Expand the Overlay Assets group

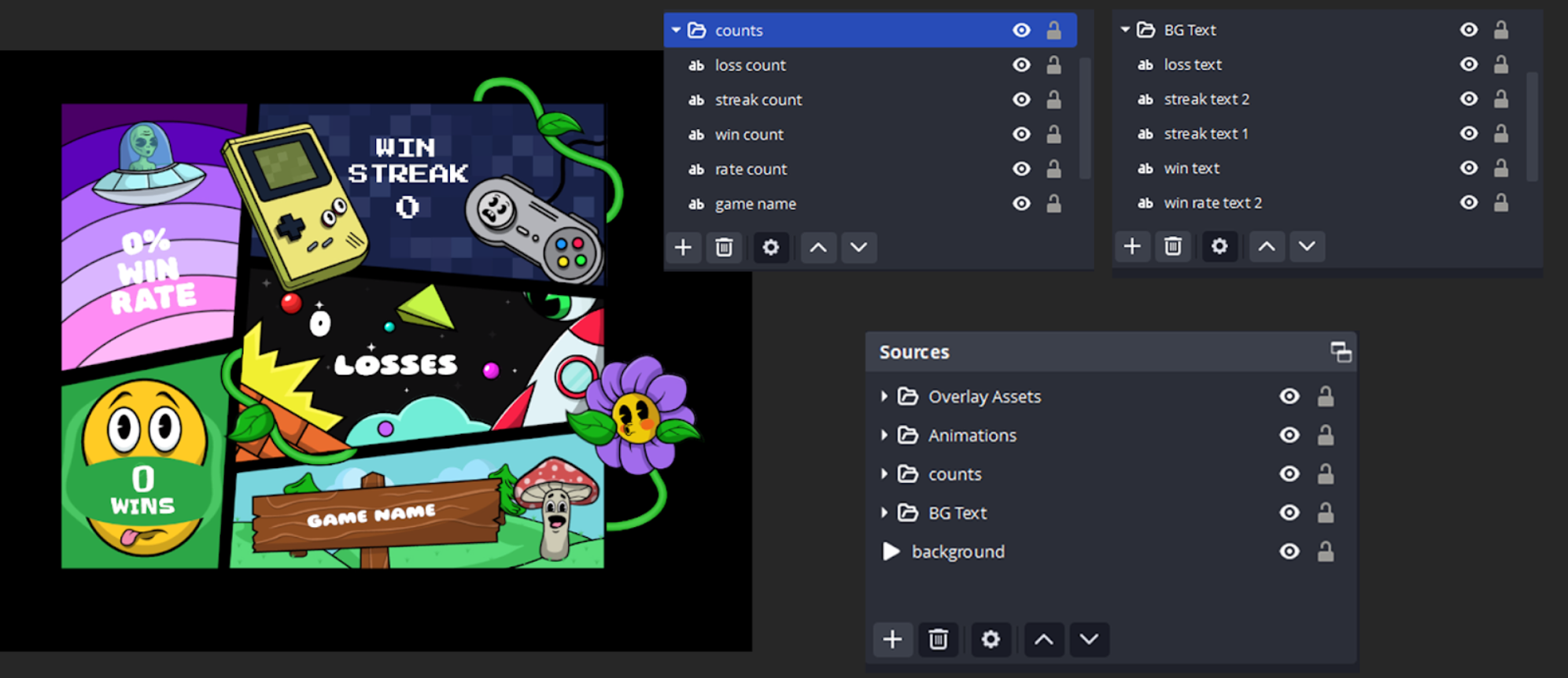coord(884,396)
